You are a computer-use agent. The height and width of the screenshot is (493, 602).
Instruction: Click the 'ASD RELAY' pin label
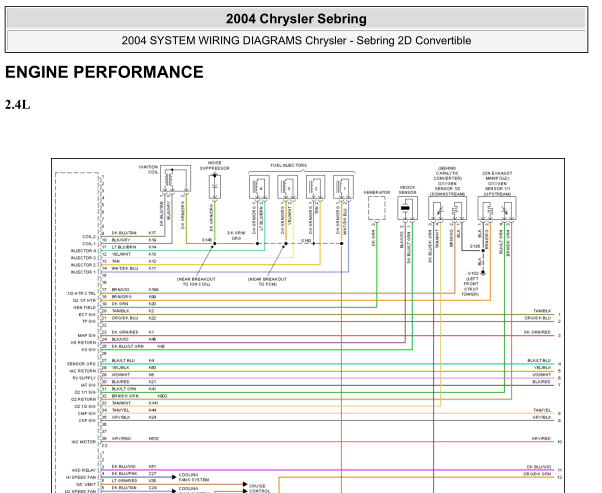84,470
